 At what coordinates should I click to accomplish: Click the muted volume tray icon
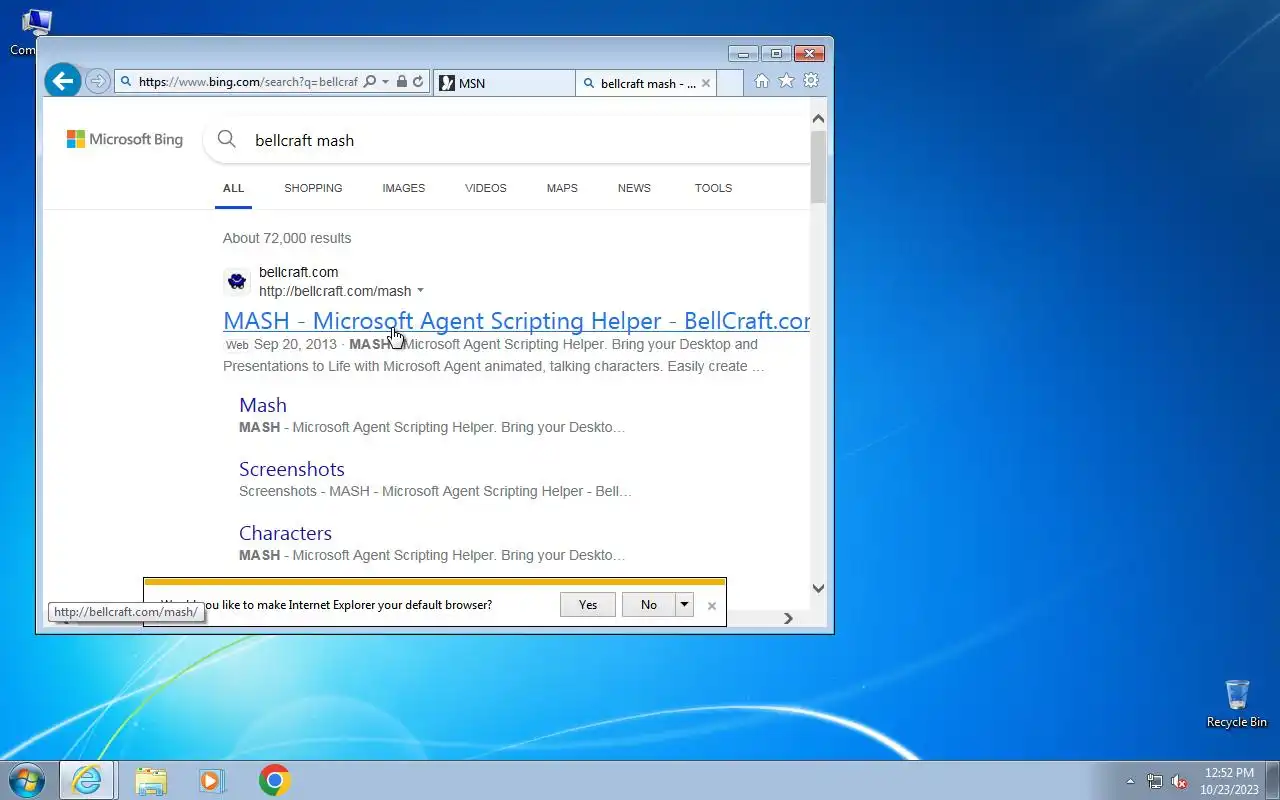click(x=1179, y=781)
